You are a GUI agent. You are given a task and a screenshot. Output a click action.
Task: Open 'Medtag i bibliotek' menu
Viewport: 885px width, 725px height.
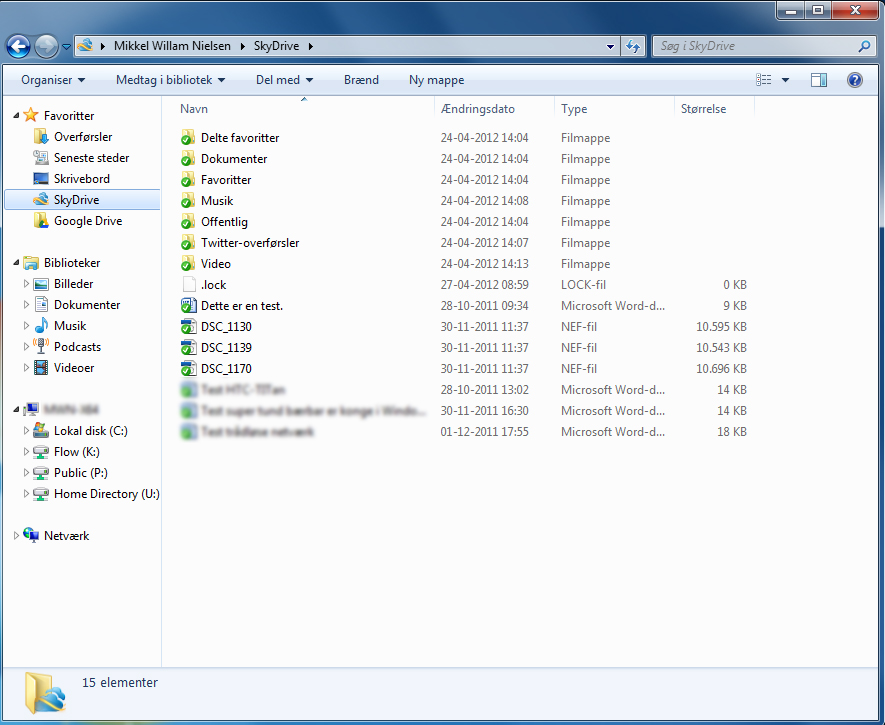(170, 80)
